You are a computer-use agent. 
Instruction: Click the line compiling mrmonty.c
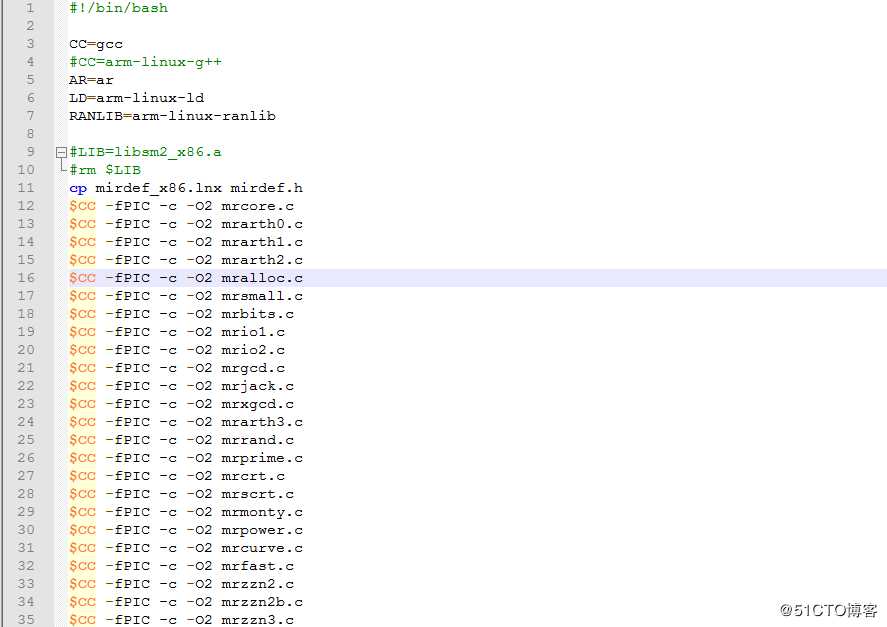click(186, 512)
